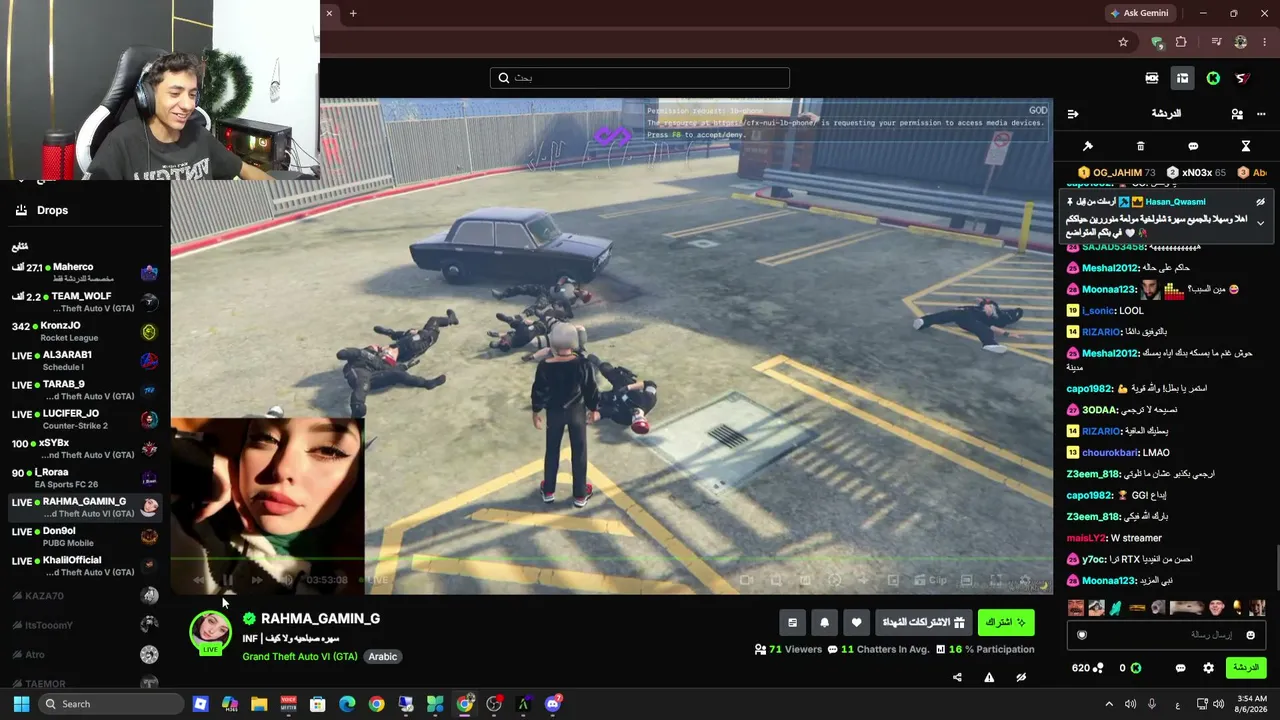
Task: Open the chat users list icon
Action: [x=1237, y=114]
